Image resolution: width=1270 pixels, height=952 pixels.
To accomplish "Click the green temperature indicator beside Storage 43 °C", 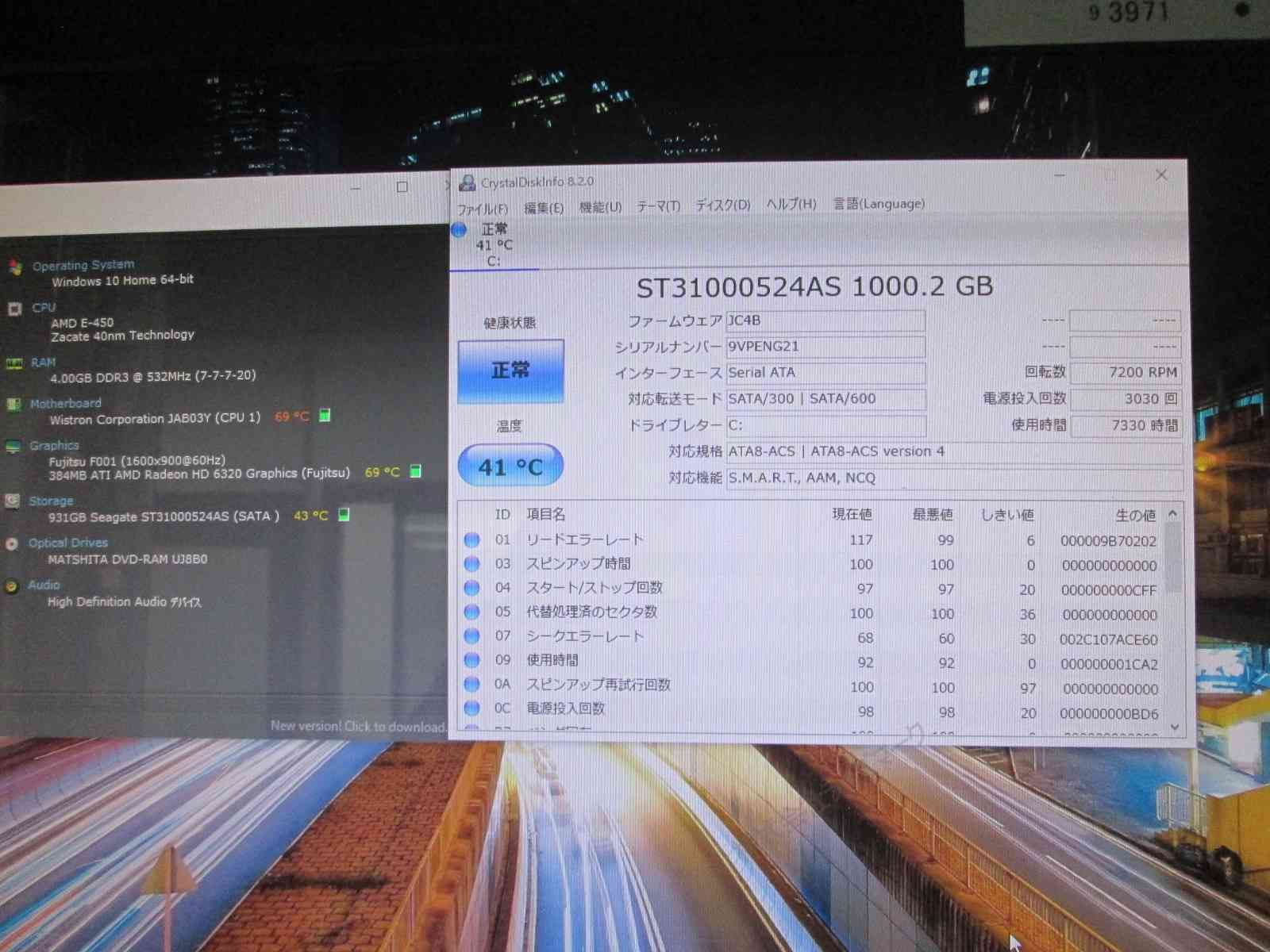I will 344,515.
